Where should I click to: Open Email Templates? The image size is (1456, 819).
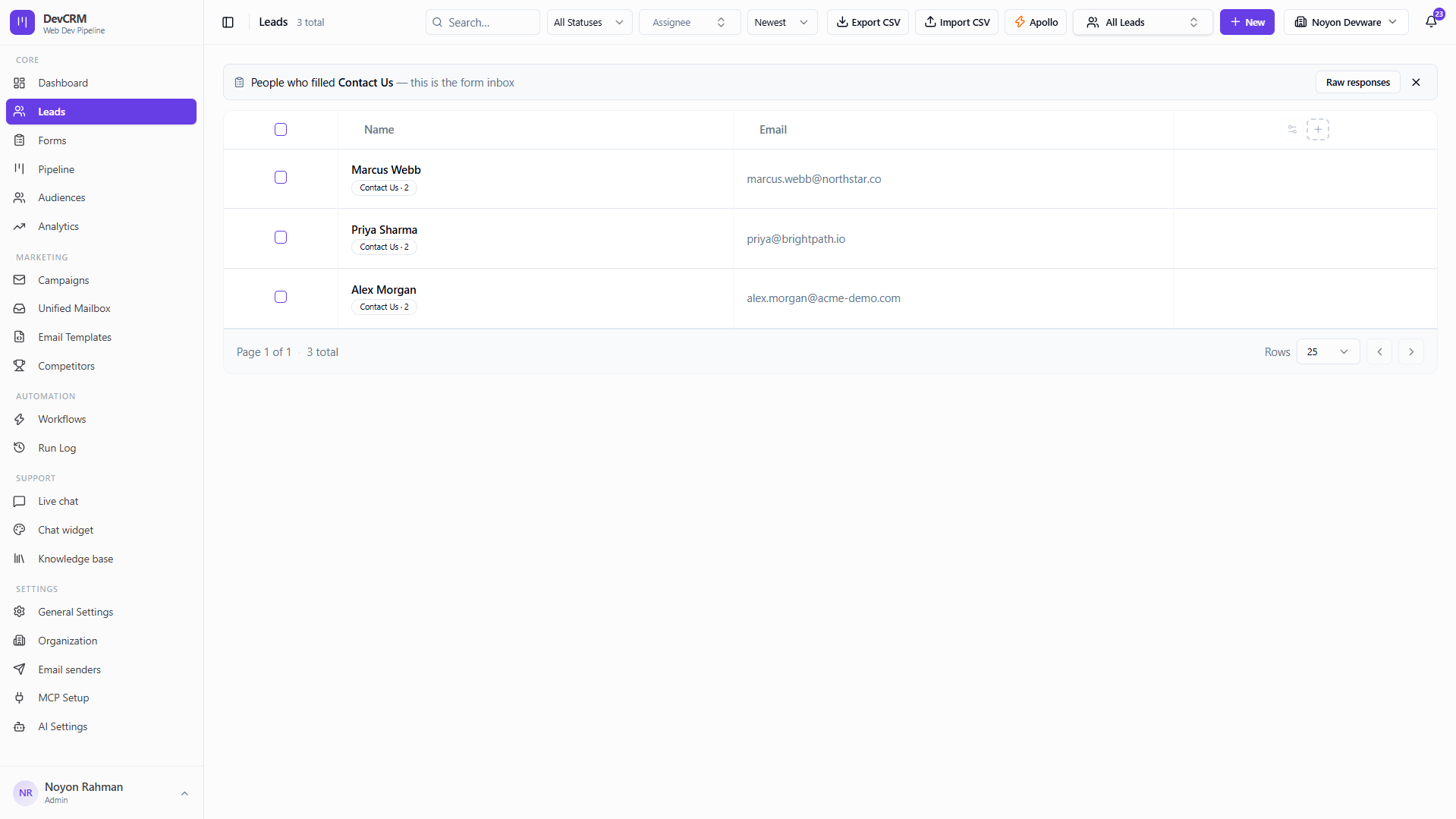coord(101,337)
